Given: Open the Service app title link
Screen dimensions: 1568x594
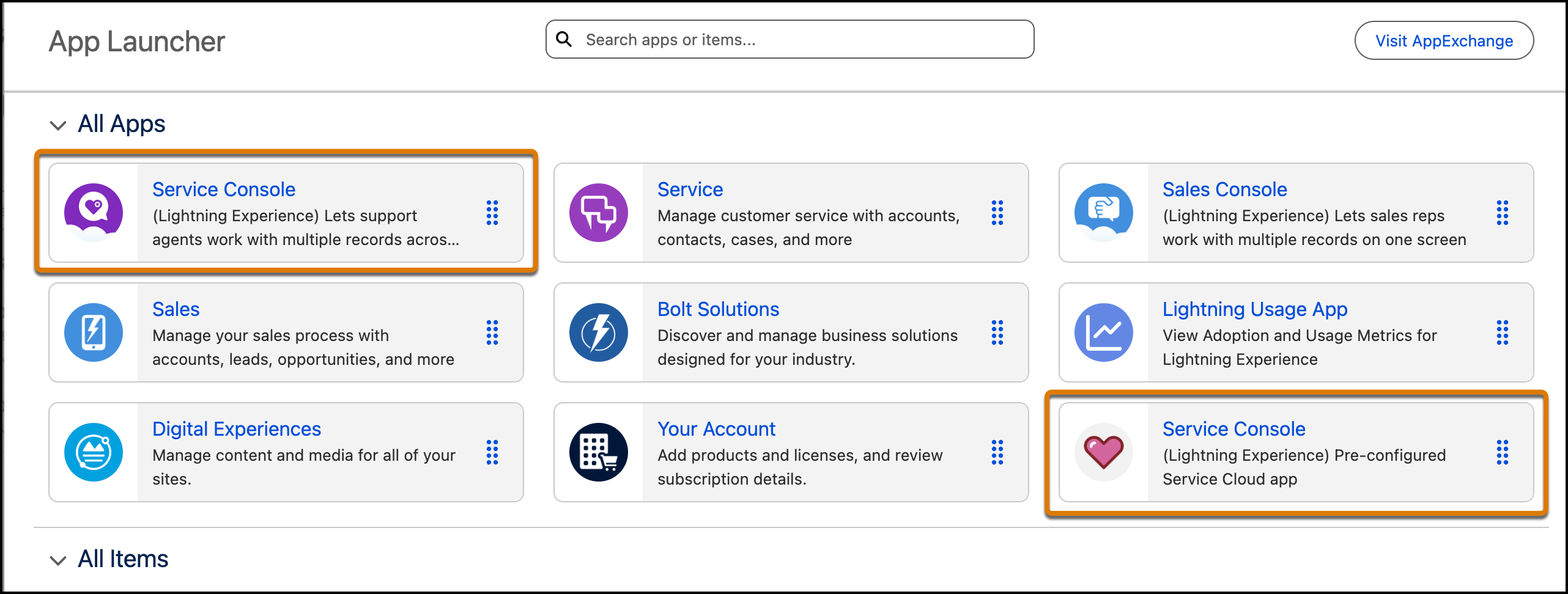Looking at the screenshot, I should [x=690, y=189].
